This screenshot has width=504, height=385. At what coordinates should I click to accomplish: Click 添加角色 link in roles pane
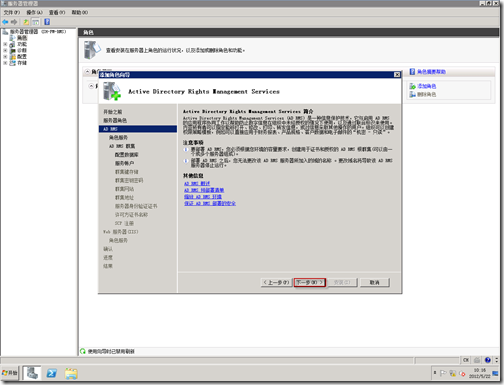[x=427, y=86]
